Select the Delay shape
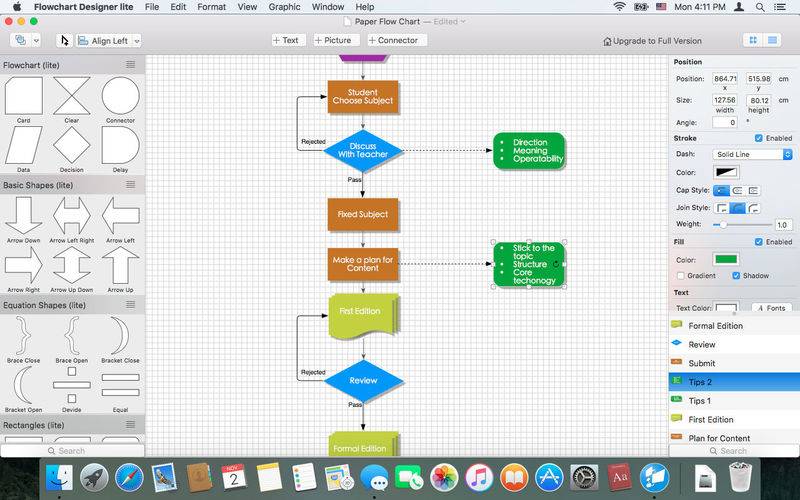Viewport: 800px width, 500px height. point(120,145)
